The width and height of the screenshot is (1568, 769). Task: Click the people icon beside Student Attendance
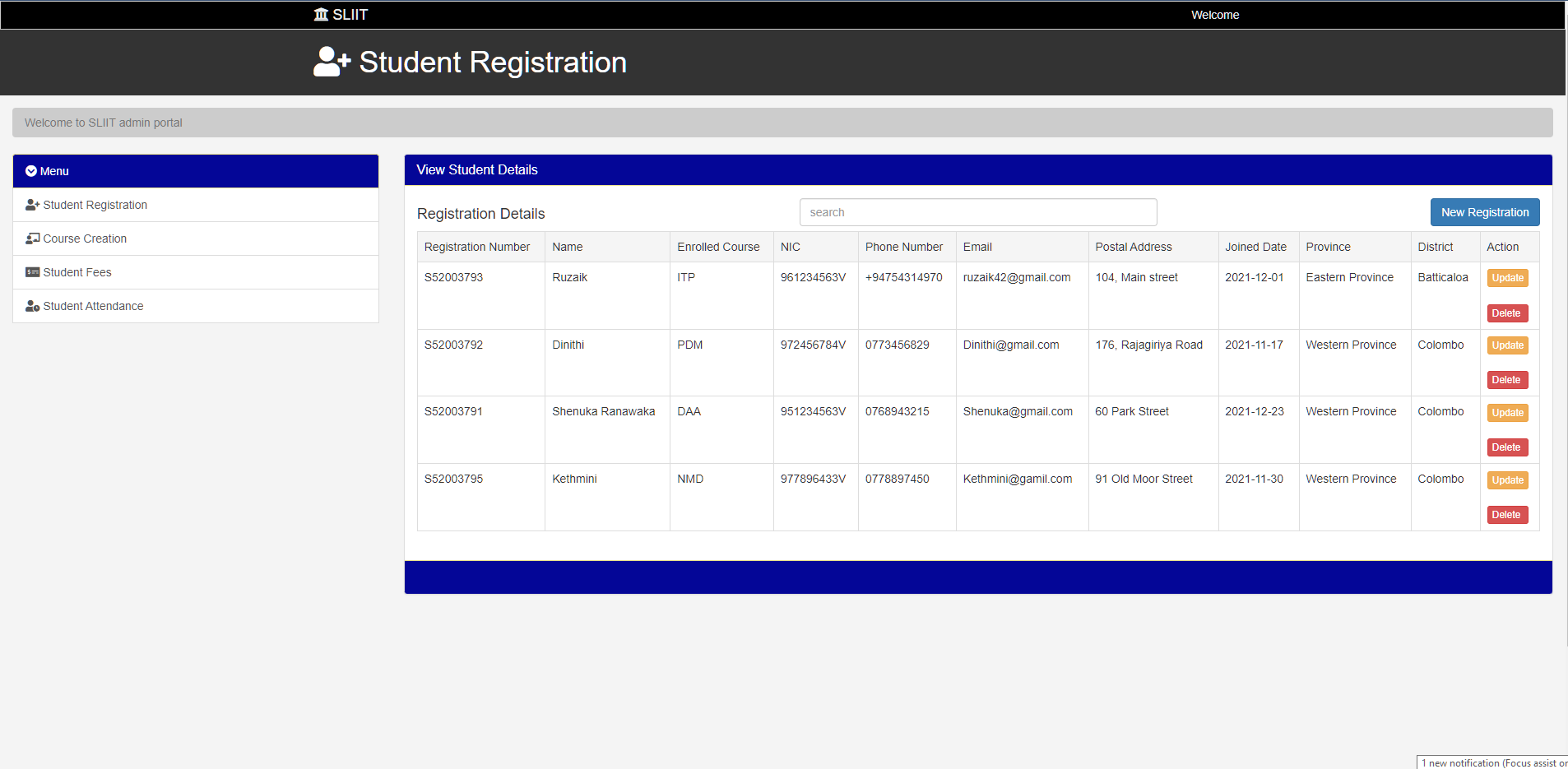point(32,305)
